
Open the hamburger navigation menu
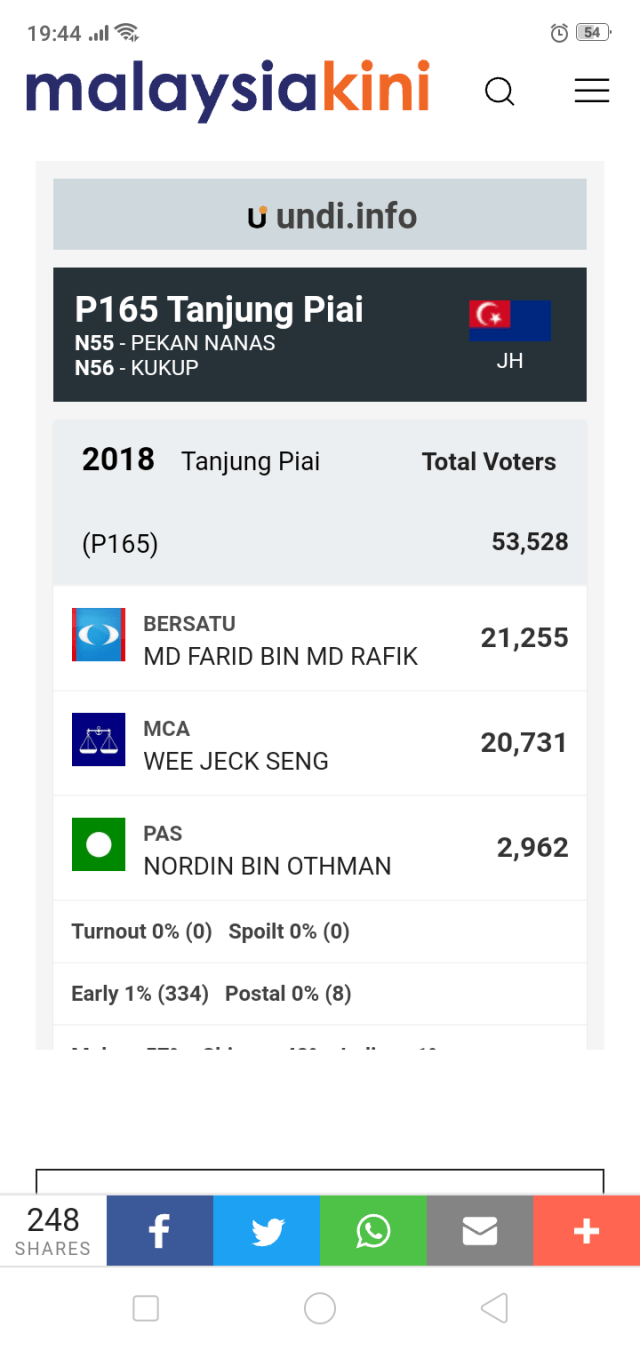click(x=591, y=91)
